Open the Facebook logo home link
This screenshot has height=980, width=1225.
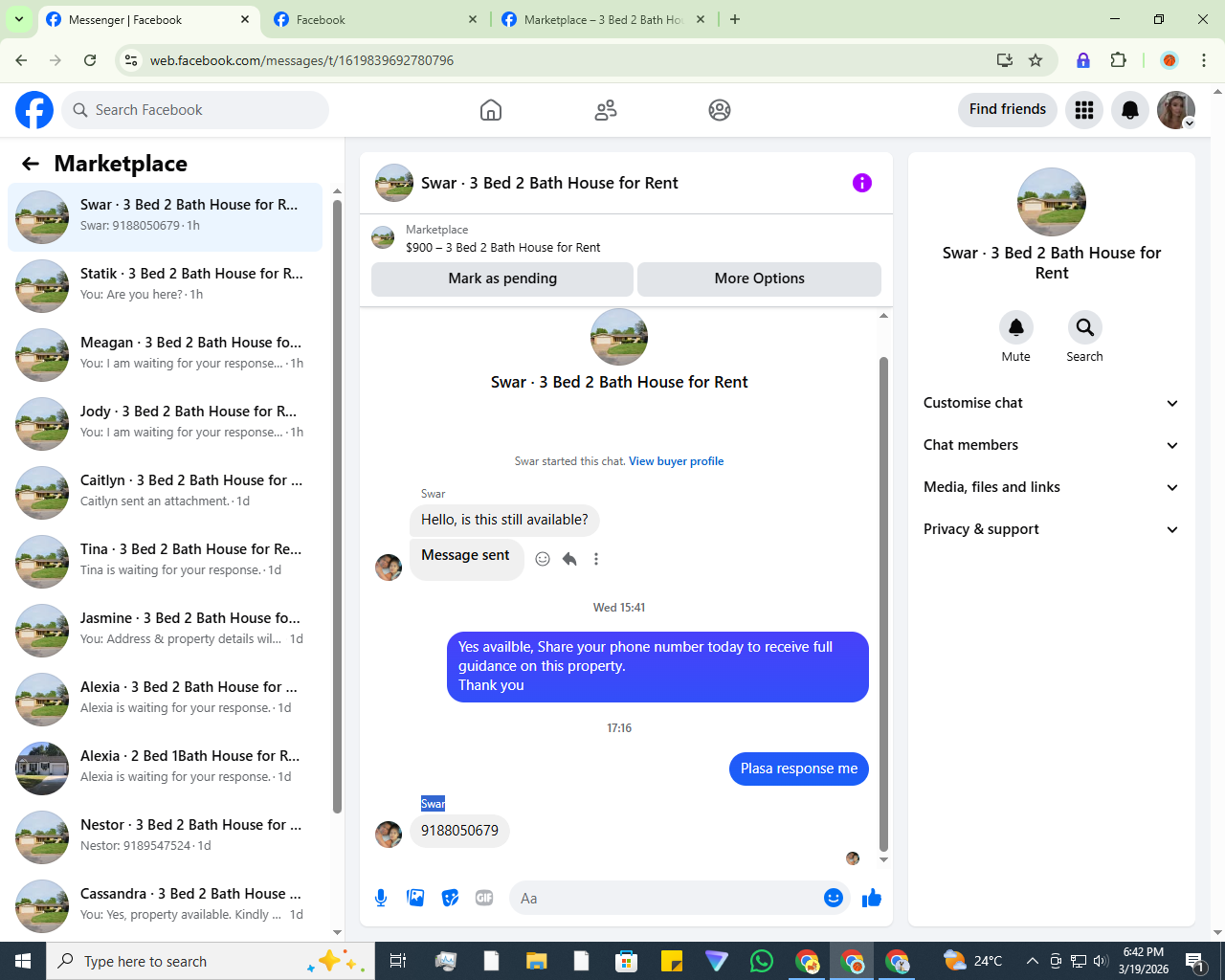34,110
